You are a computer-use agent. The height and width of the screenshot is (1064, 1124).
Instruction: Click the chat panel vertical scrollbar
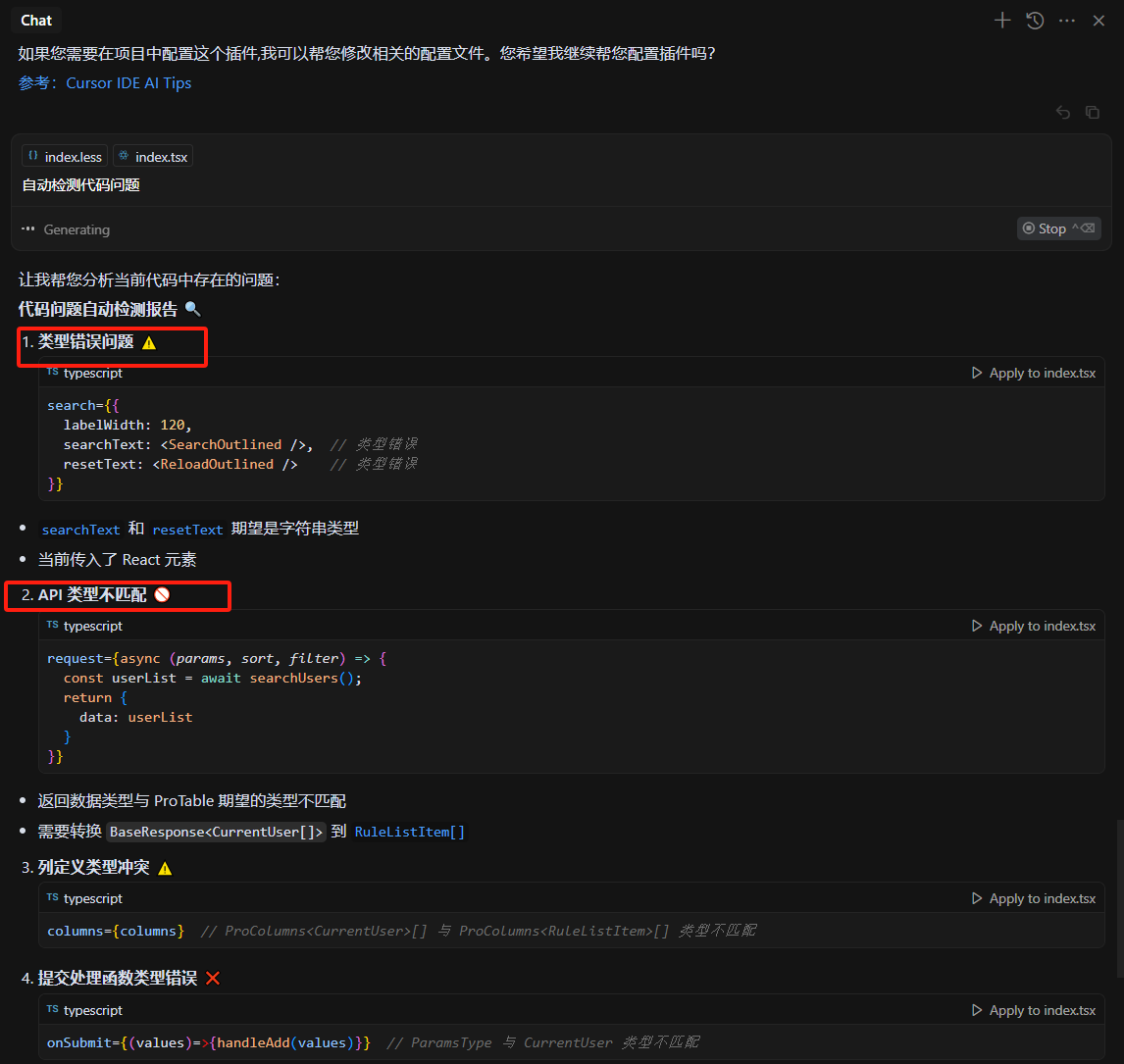click(x=1120, y=898)
